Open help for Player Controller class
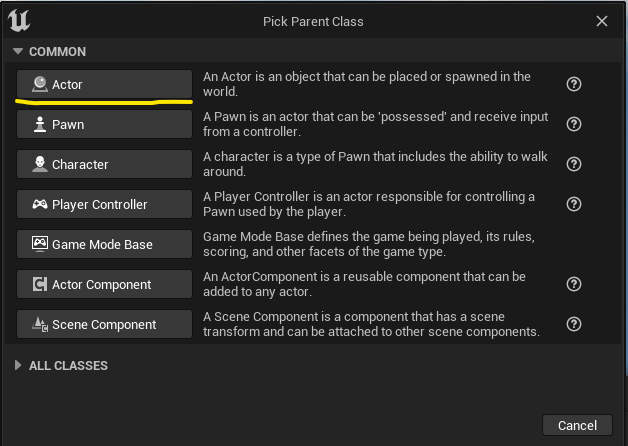Viewport: 628px width, 446px height. [574, 204]
